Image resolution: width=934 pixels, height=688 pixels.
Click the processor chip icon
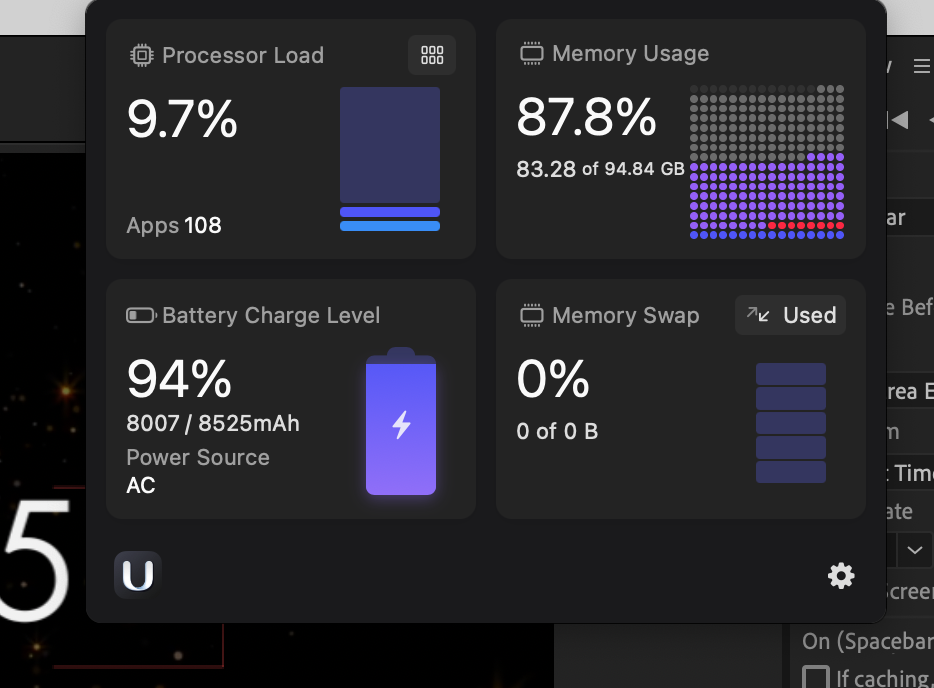(x=142, y=55)
